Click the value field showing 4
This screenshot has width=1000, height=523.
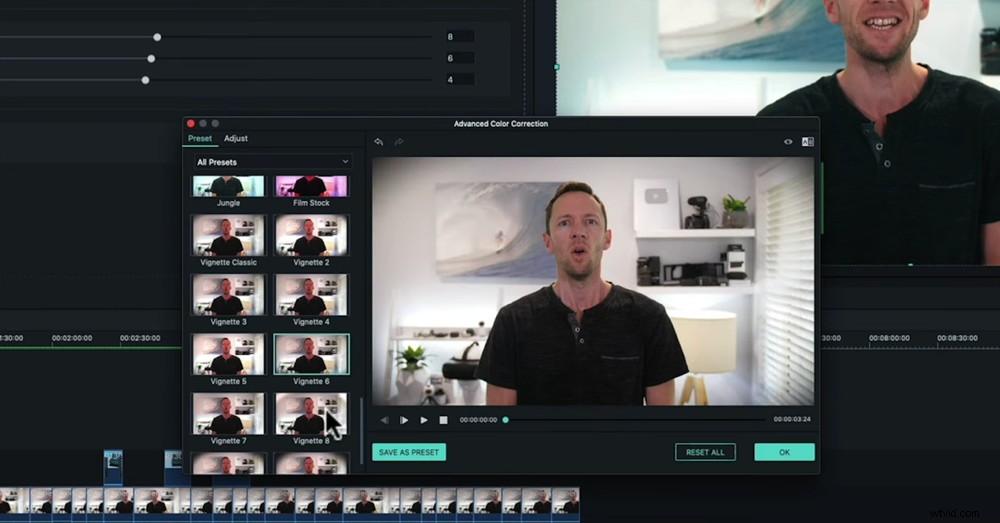coord(459,80)
